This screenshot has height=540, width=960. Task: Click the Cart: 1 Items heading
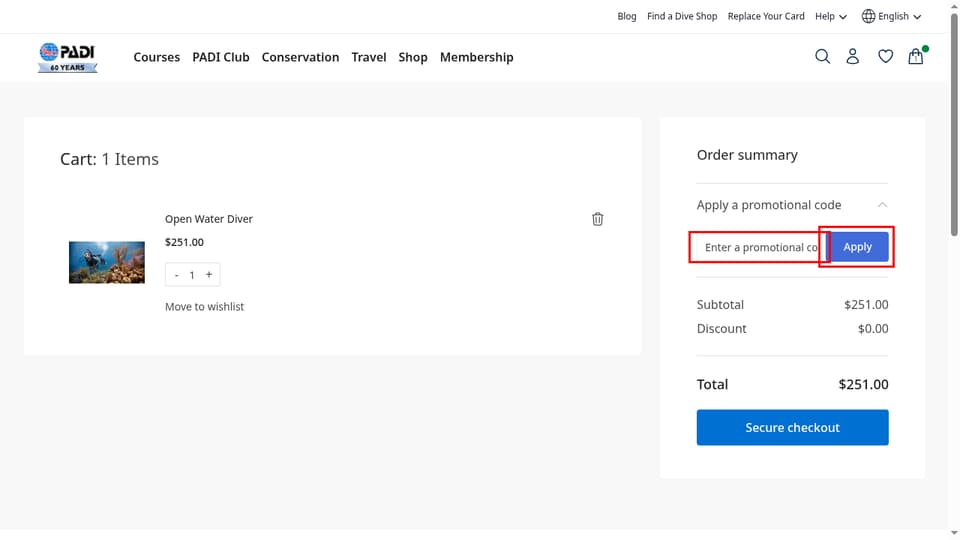point(110,159)
